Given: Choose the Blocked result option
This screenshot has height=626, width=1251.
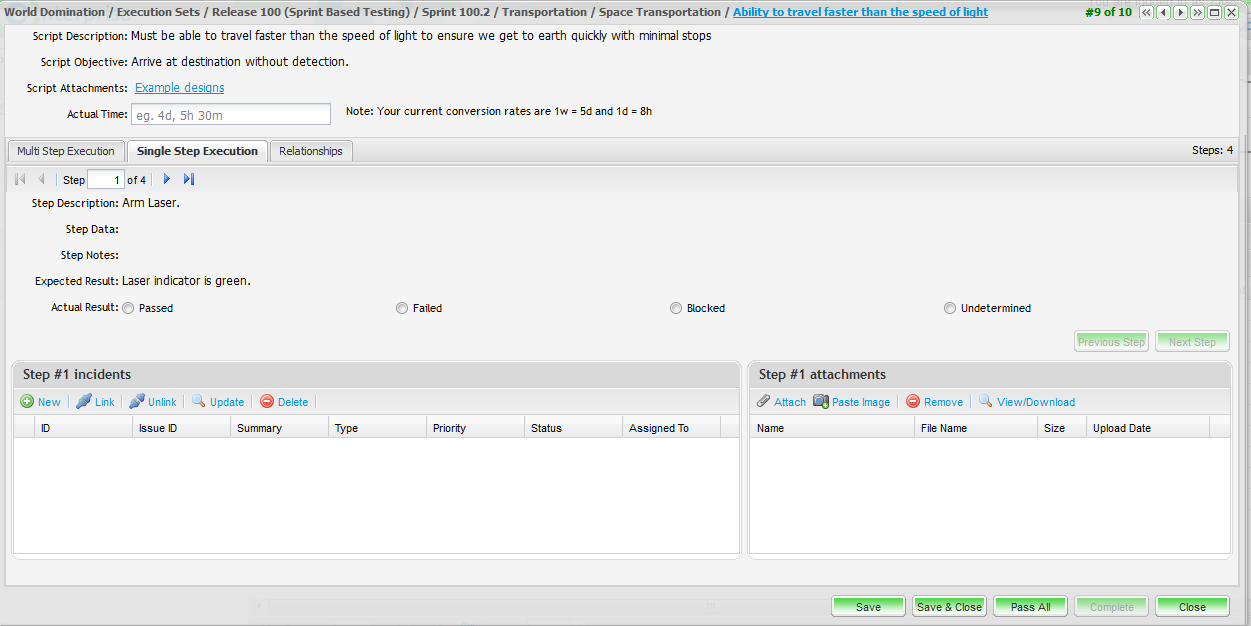Looking at the screenshot, I should pyautogui.click(x=676, y=309).
